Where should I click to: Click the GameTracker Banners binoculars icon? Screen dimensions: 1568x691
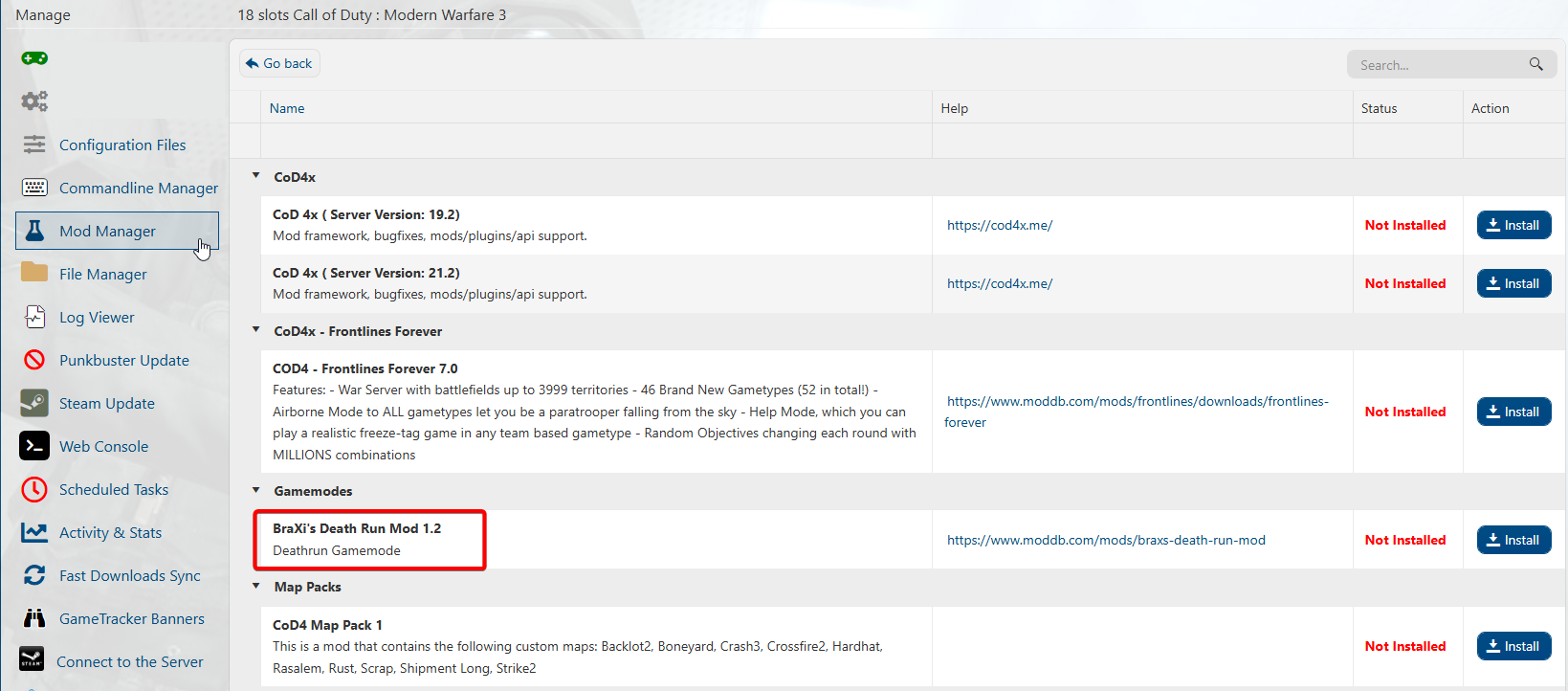34,618
